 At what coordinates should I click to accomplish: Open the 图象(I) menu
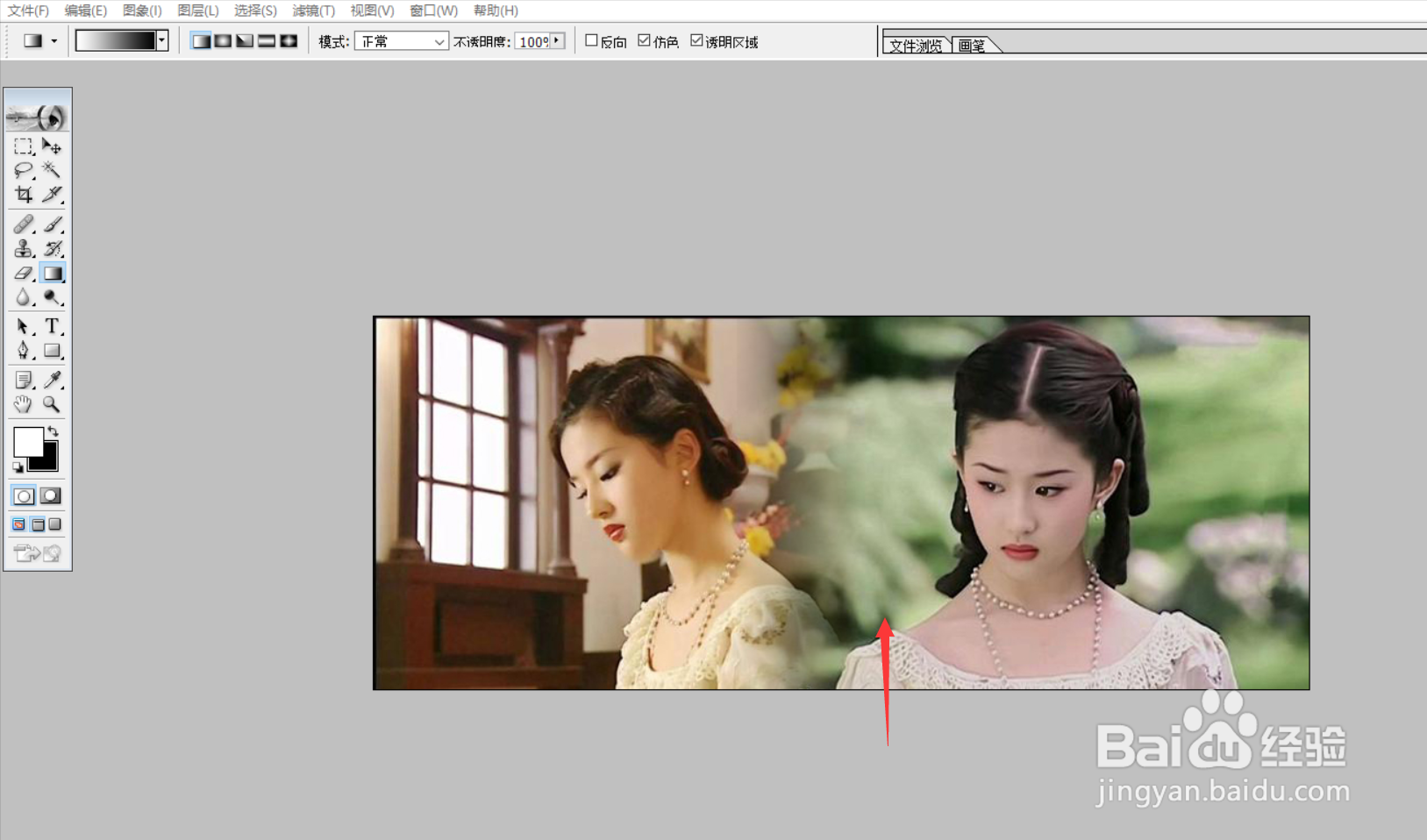[x=142, y=11]
